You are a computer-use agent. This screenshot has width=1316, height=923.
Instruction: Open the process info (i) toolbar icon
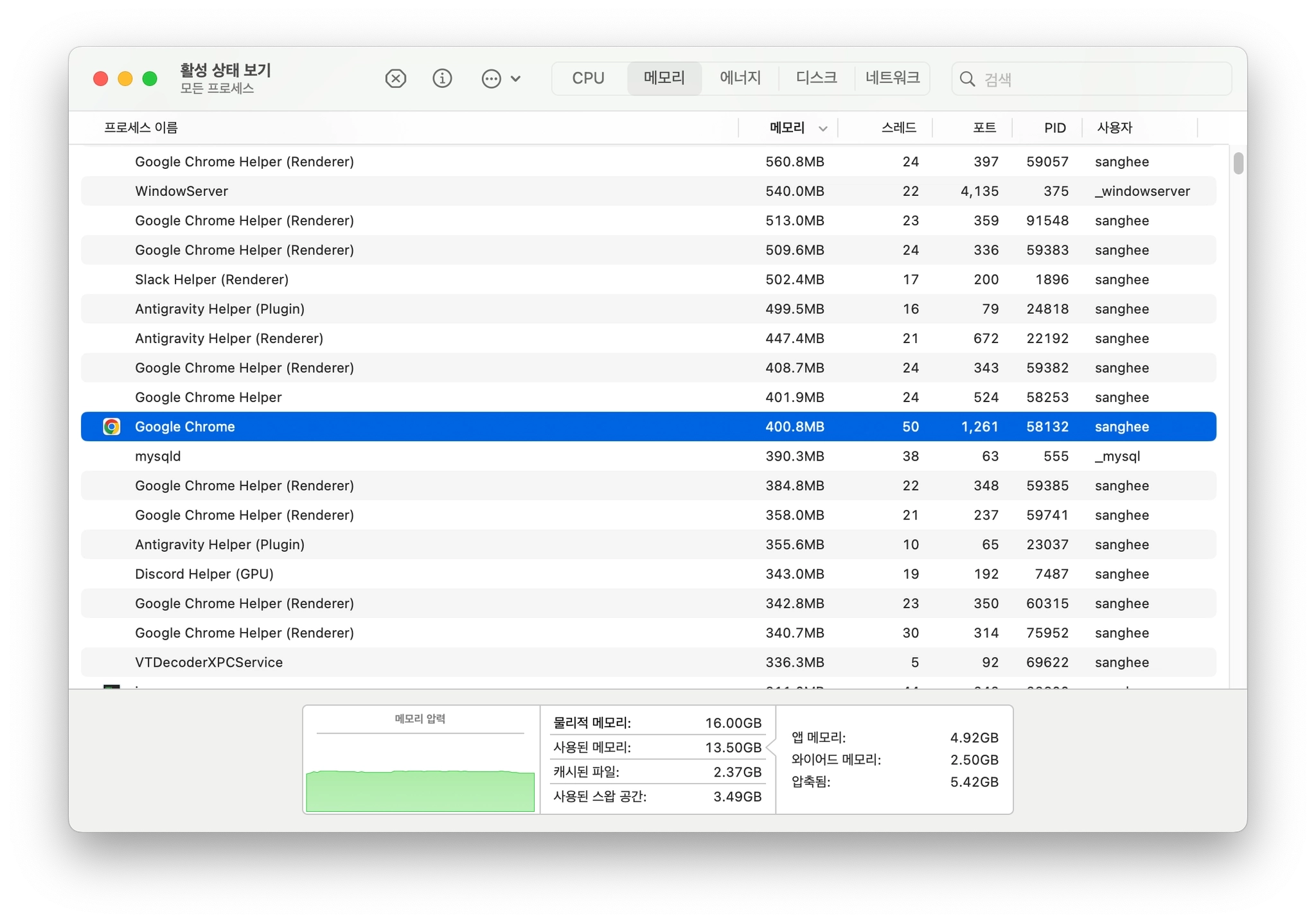click(x=442, y=79)
